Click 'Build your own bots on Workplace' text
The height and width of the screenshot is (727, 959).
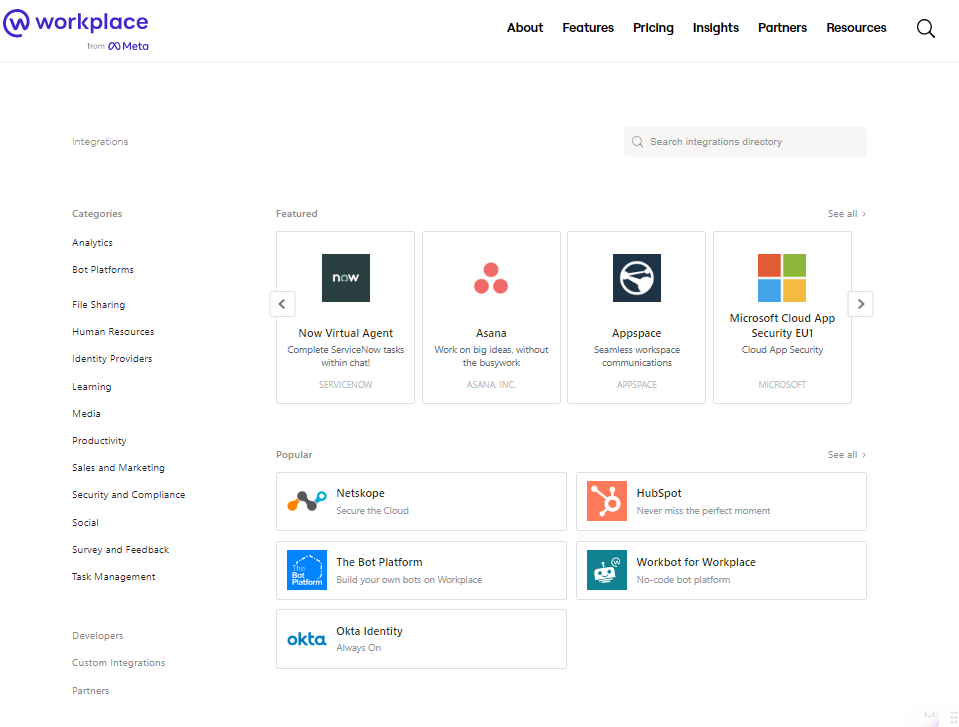(x=409, y=580)
